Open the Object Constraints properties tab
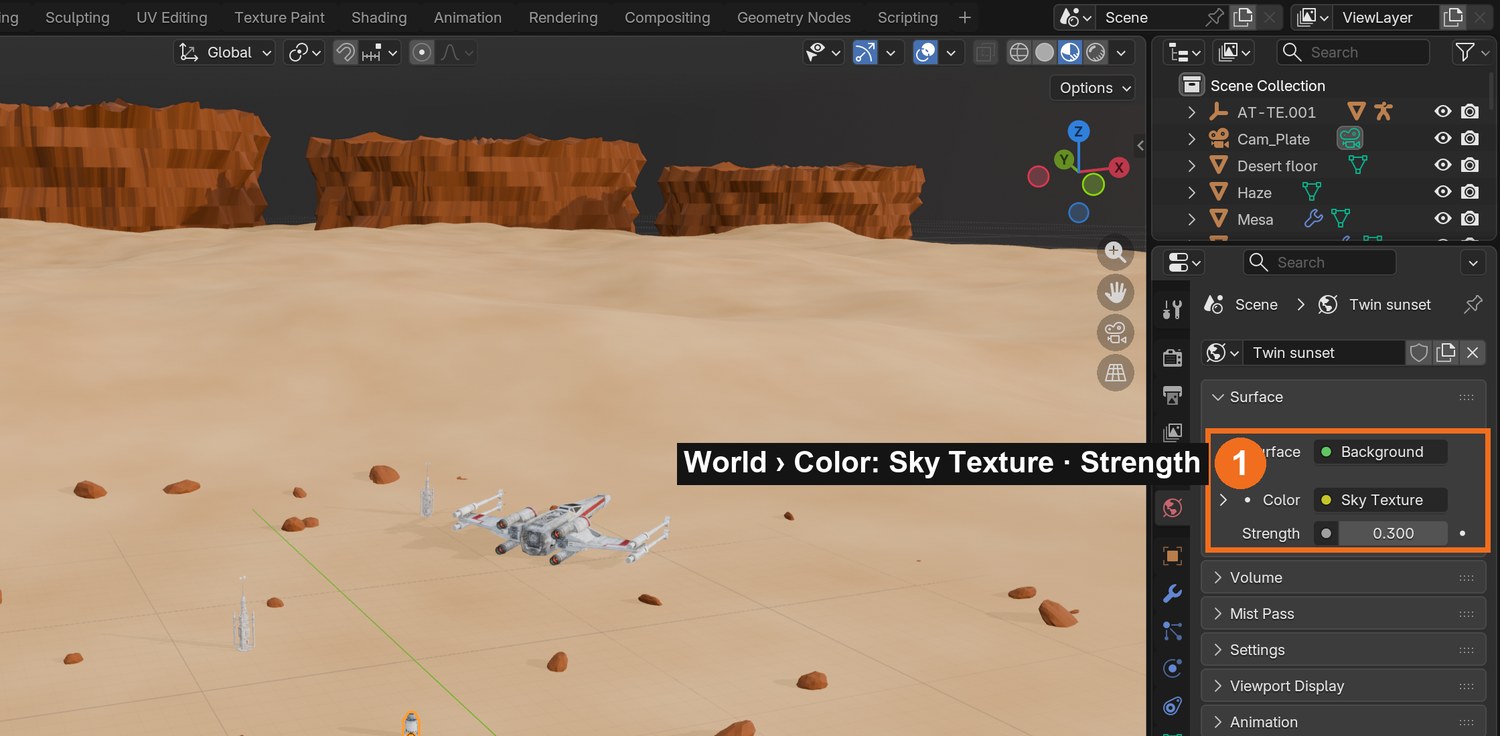 pos(1172,706)
